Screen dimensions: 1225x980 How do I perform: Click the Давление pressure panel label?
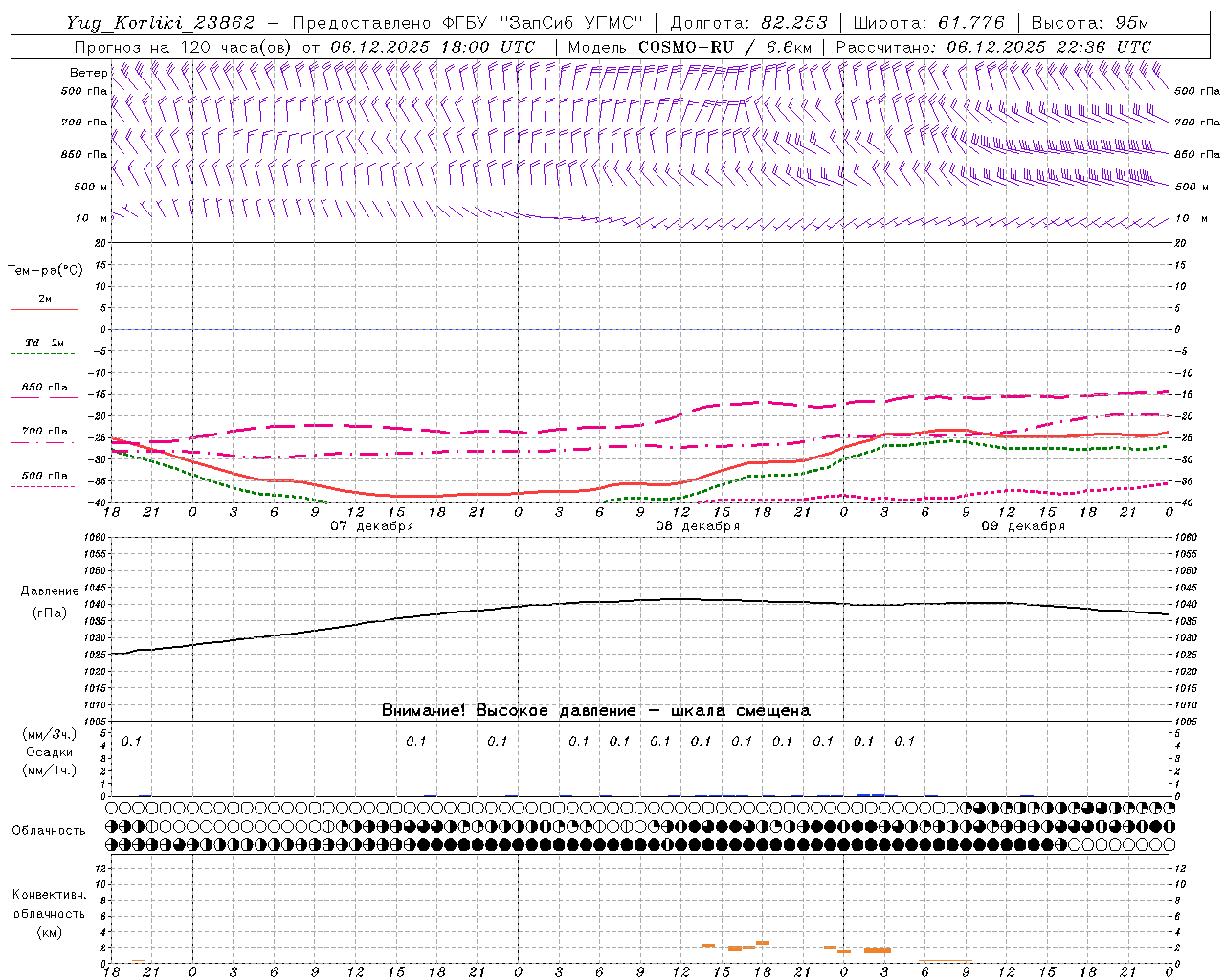point(49,591)
